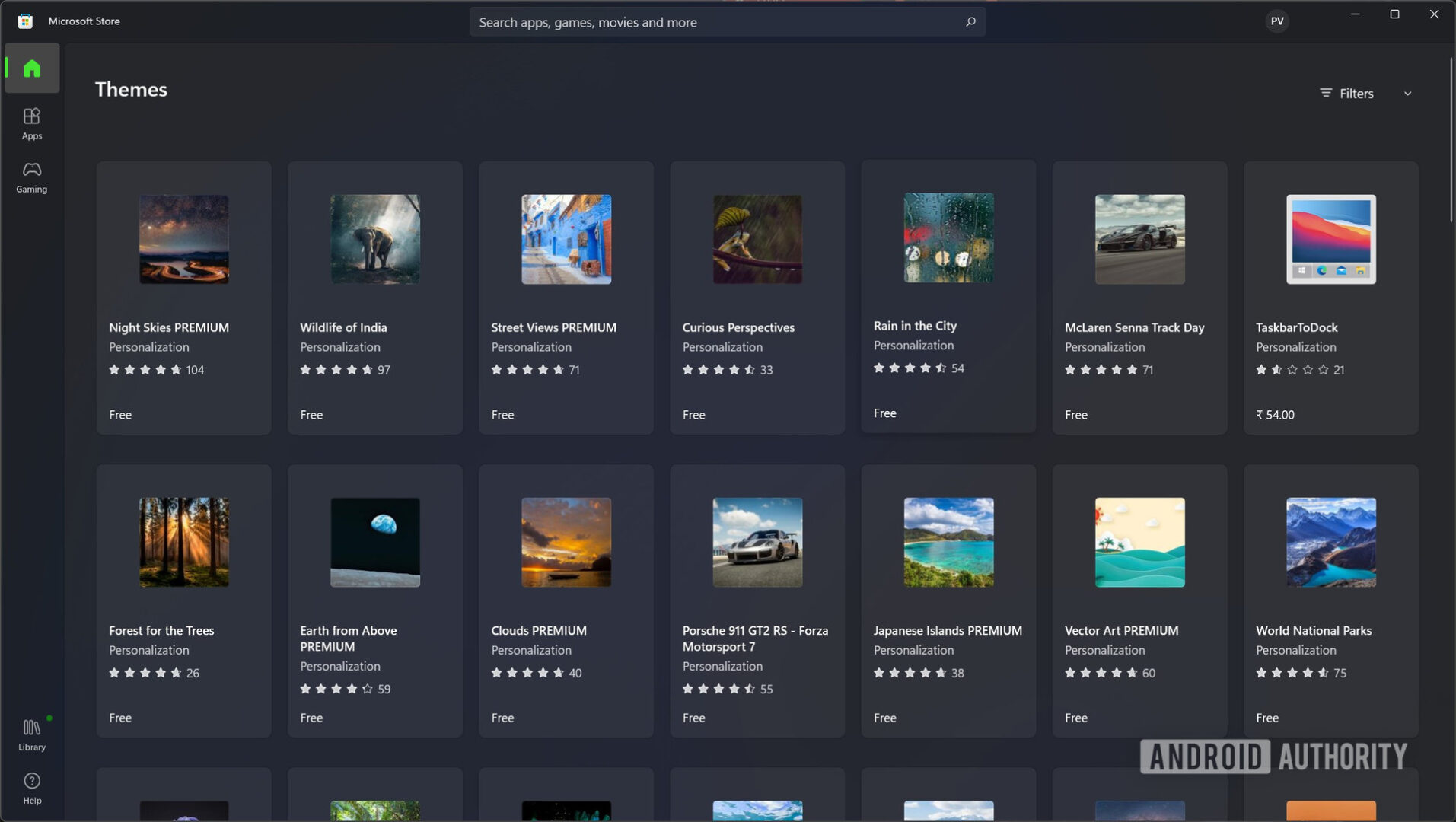1456x822 pixels.
Task: Select the Wildlife of India theme thumbnail
Action: tap(375, 239)
